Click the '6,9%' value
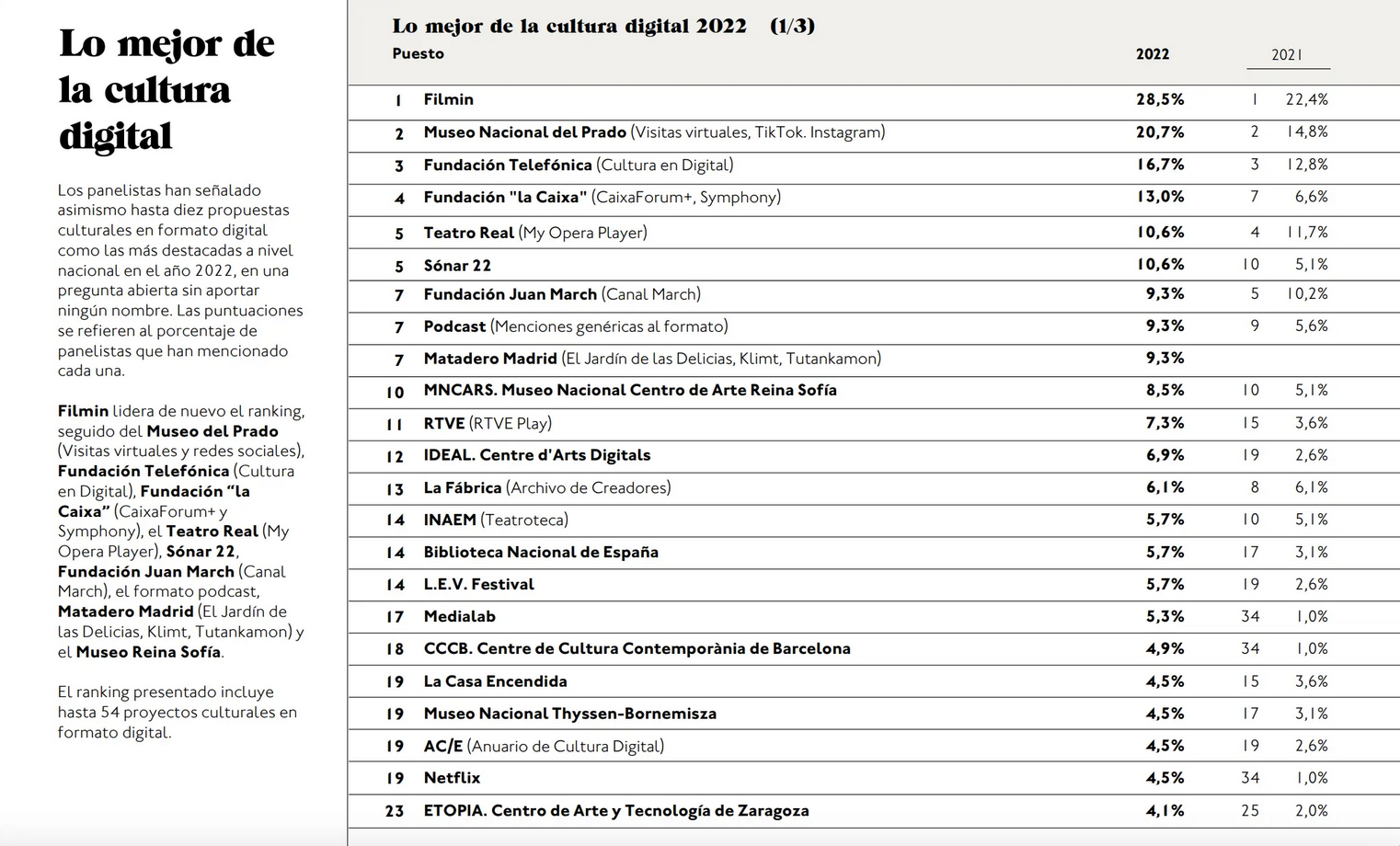The image size is (1400, 846). click(x=1165, y=455)
